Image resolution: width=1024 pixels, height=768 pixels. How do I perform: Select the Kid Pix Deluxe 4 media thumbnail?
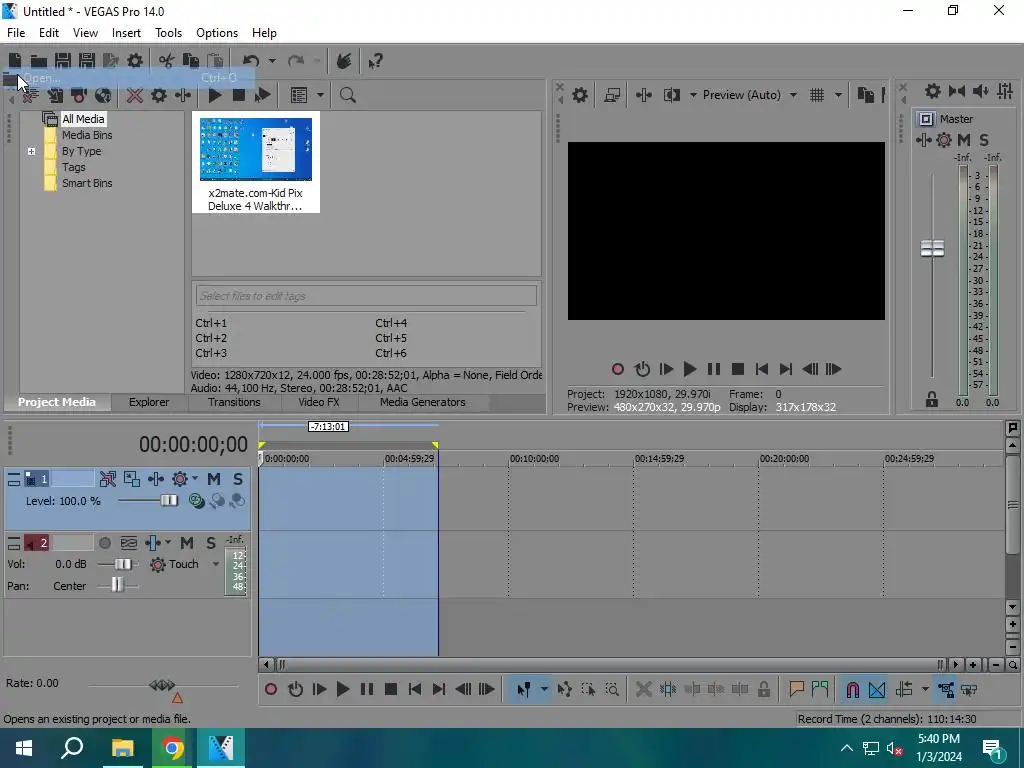pyautogui.click(x=256, y=162)
